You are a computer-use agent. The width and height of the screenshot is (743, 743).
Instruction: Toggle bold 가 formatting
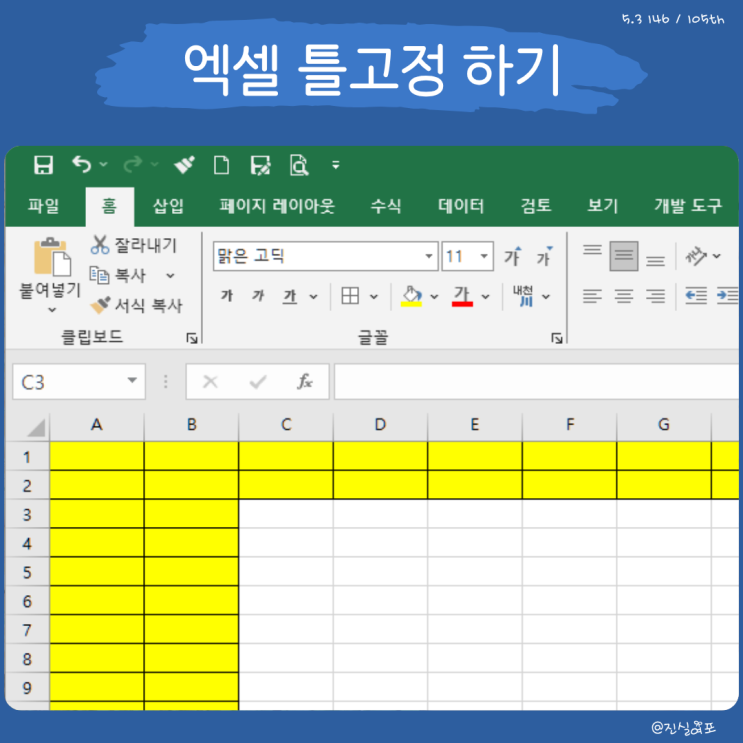[x=227, y=296]
